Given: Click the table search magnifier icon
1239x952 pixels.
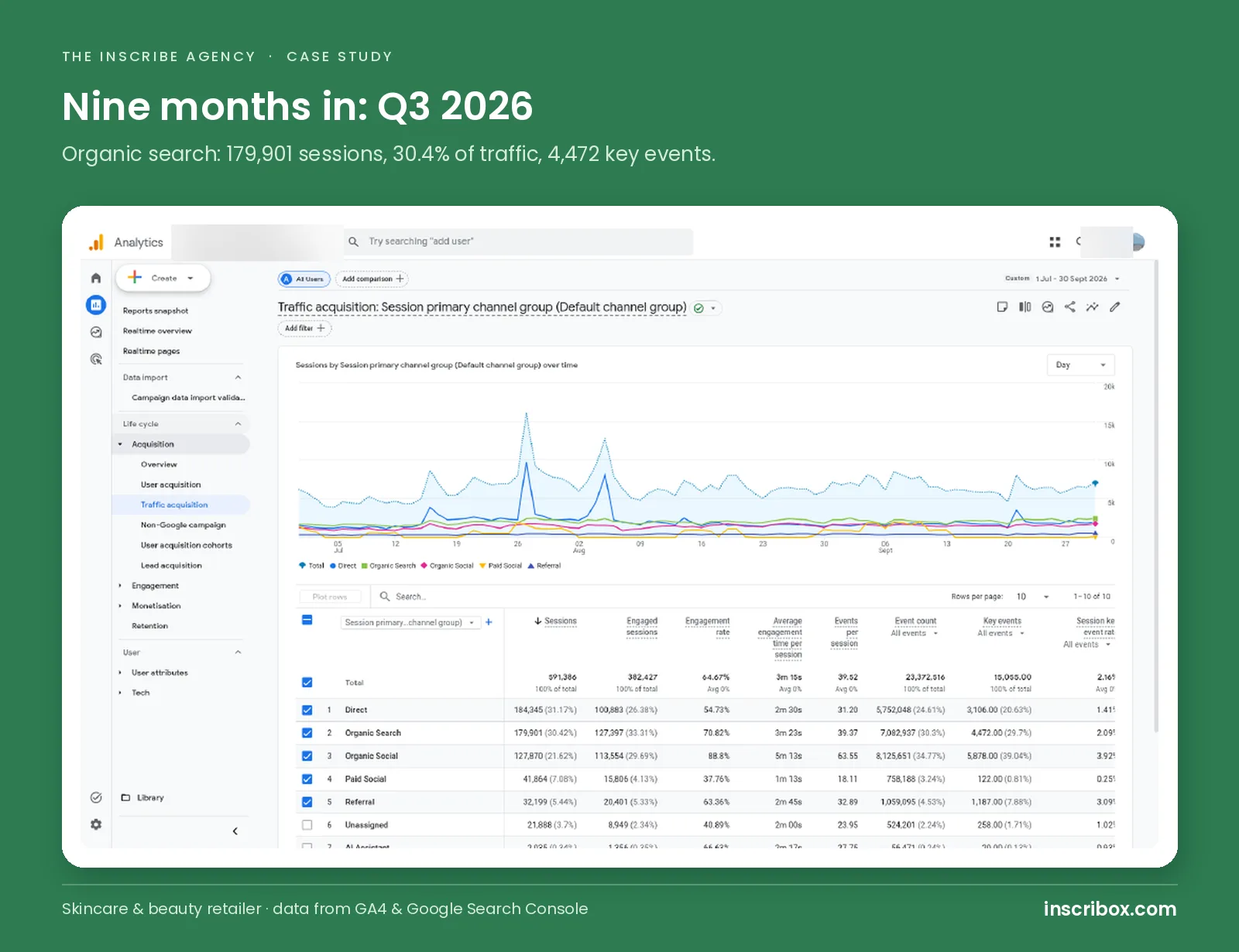Looking at the screenshot, I should point(385,597).
